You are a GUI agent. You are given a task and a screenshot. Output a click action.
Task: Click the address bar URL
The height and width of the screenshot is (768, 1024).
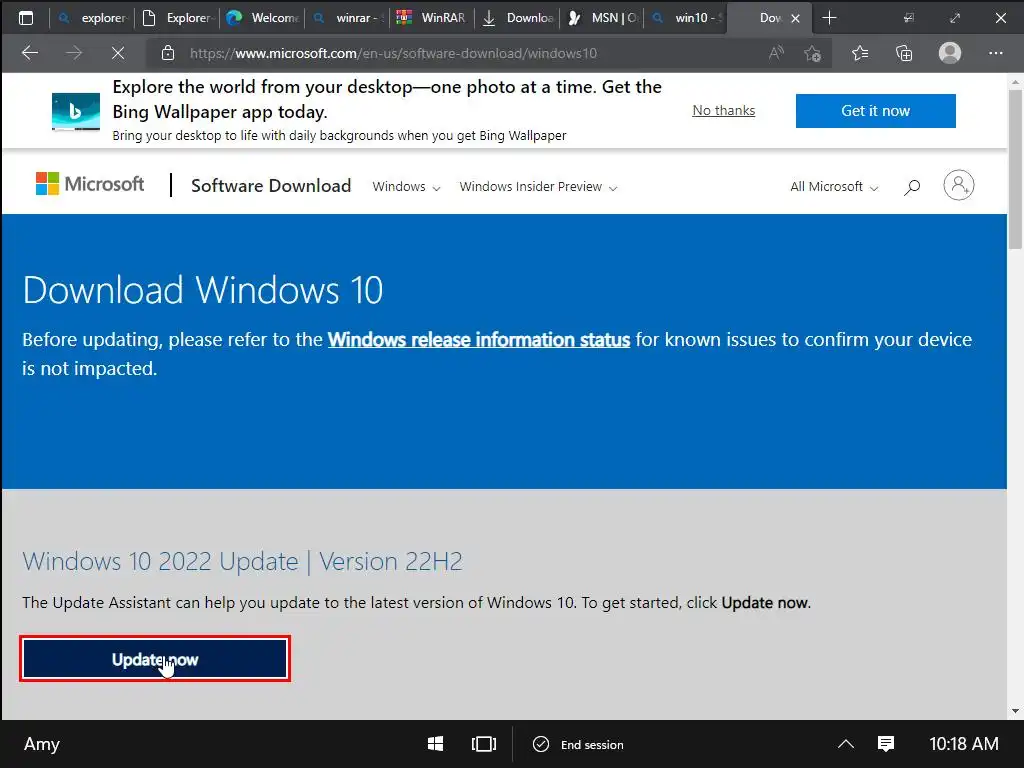(x=393, y=53)
